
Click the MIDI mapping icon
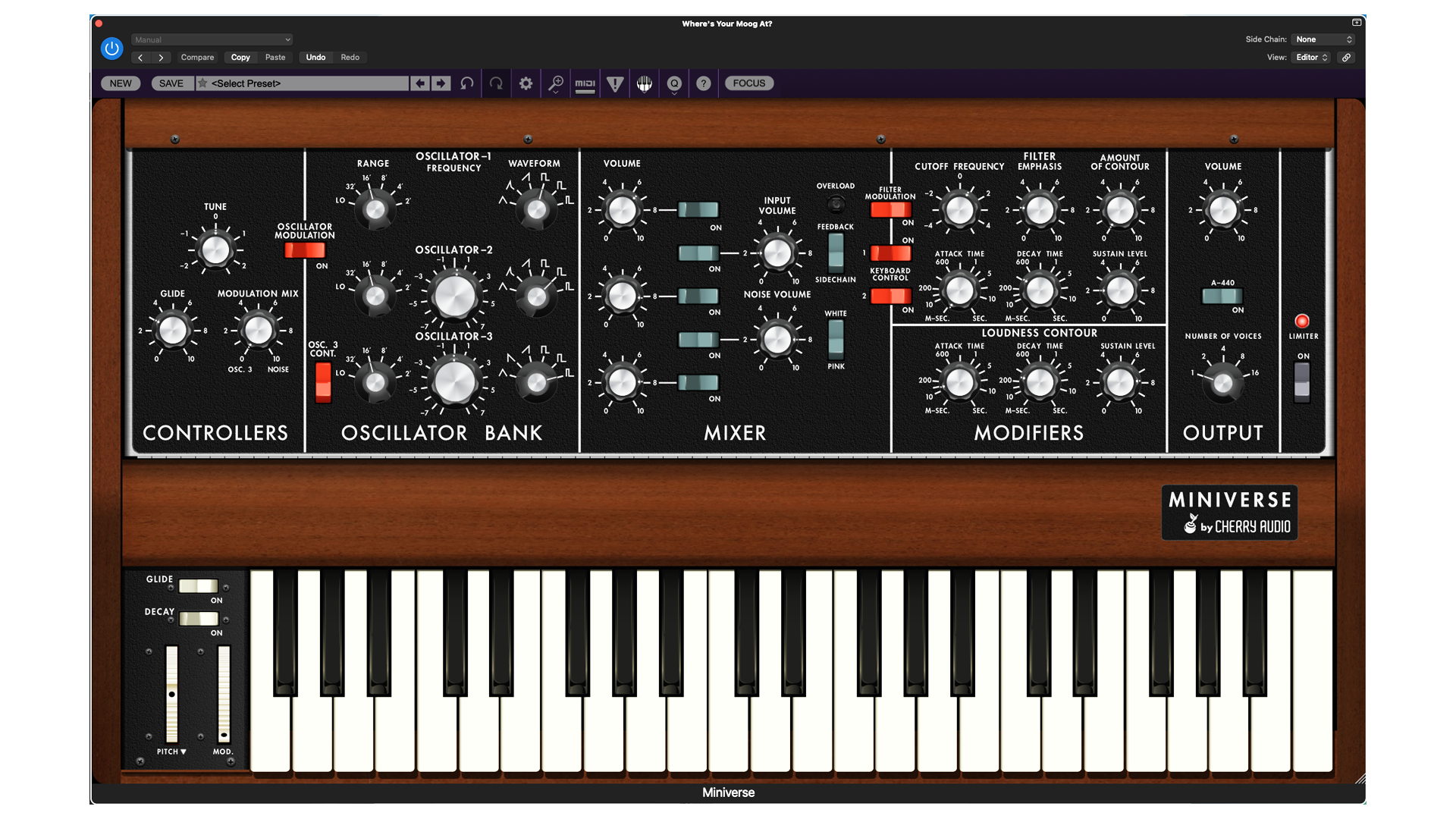click(x=585, y=83)
